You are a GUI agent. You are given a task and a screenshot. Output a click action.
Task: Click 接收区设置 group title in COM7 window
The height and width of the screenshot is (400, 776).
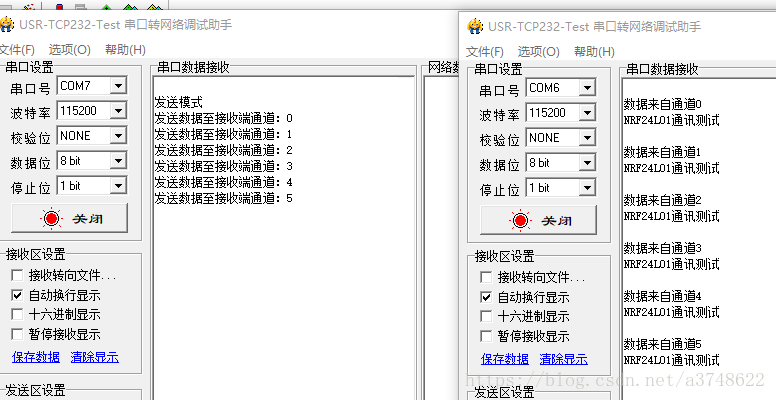36,254
